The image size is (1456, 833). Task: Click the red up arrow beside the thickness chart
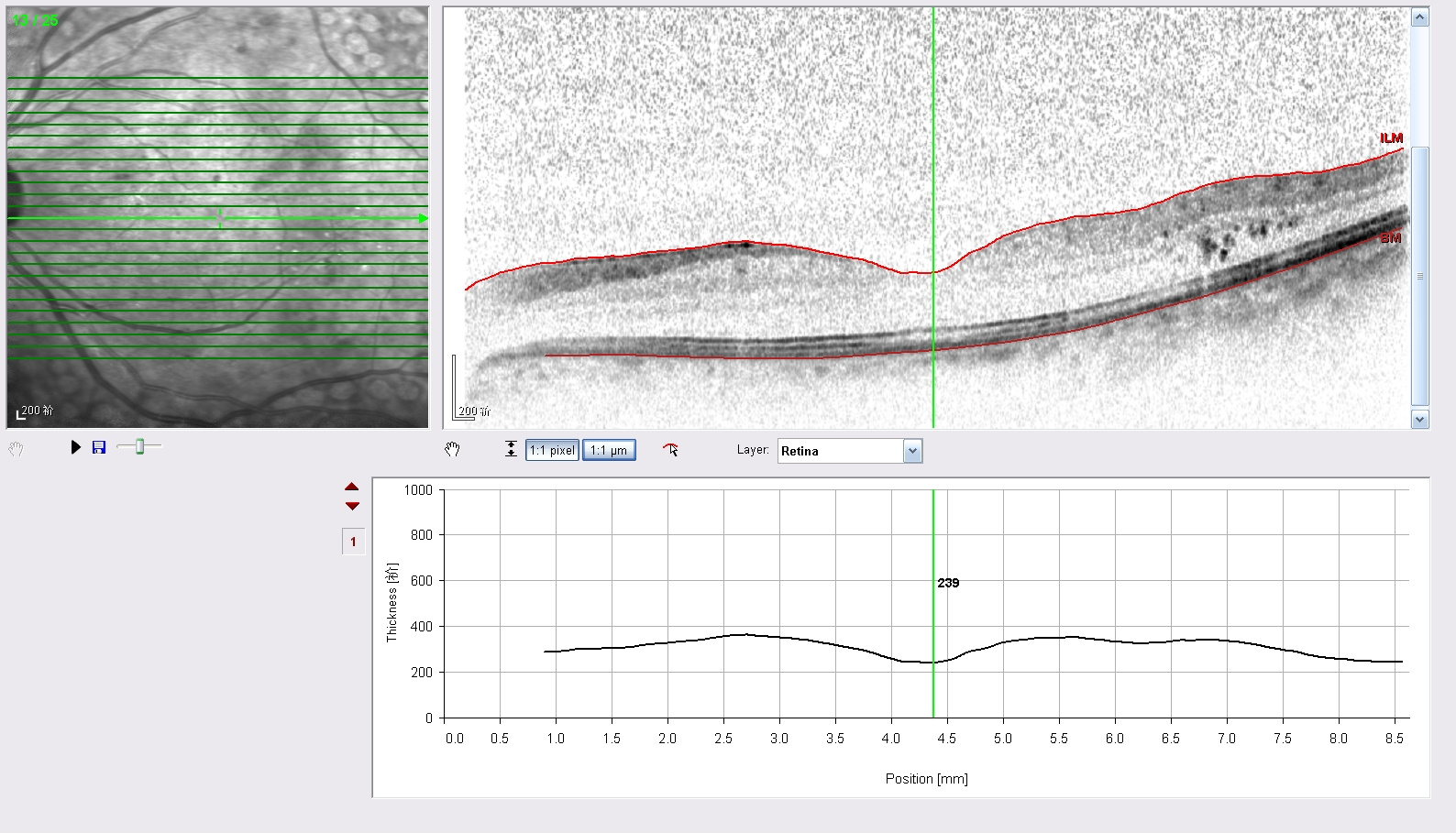352,487
